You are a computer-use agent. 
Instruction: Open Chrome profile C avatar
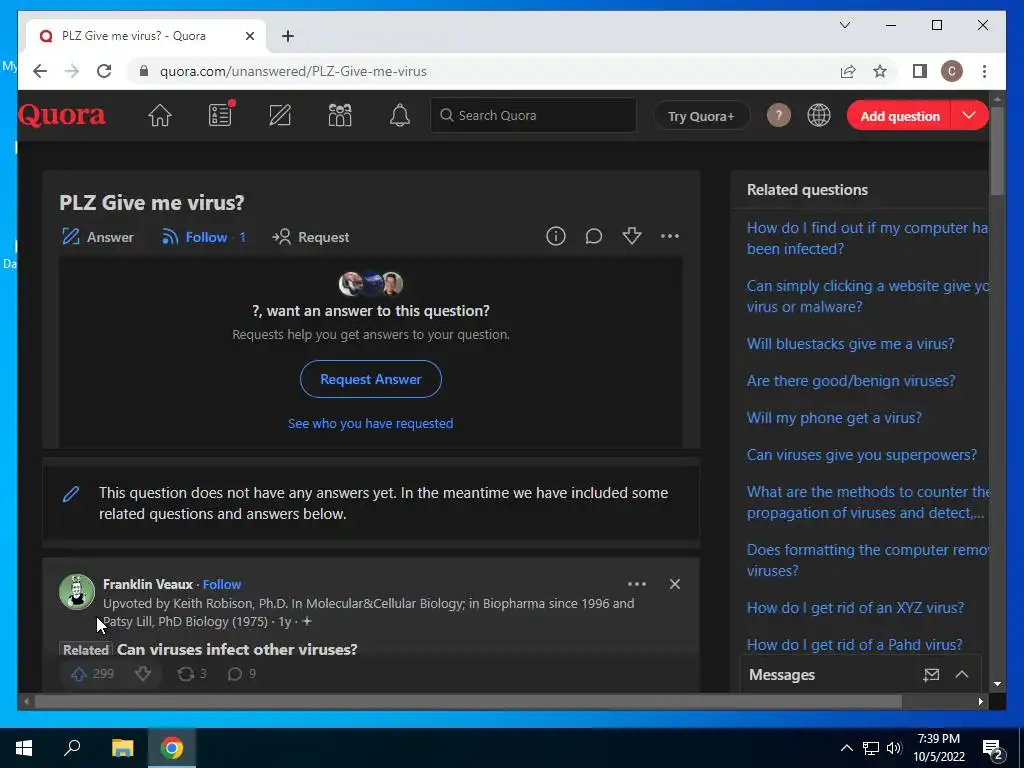pos(952,71)
